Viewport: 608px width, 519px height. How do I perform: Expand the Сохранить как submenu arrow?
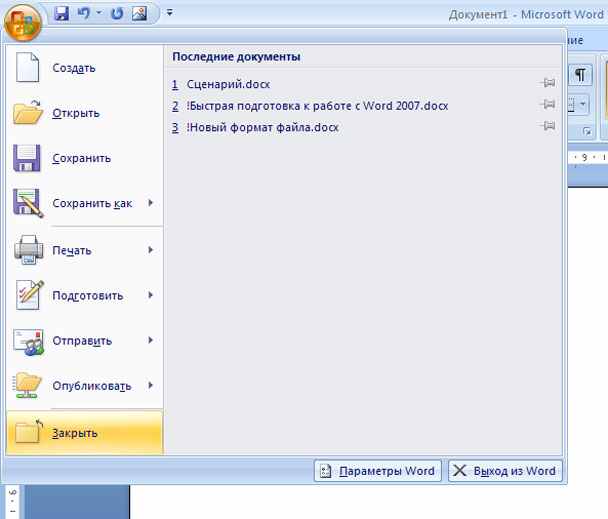pyautogui.click(x=150, y=203)
